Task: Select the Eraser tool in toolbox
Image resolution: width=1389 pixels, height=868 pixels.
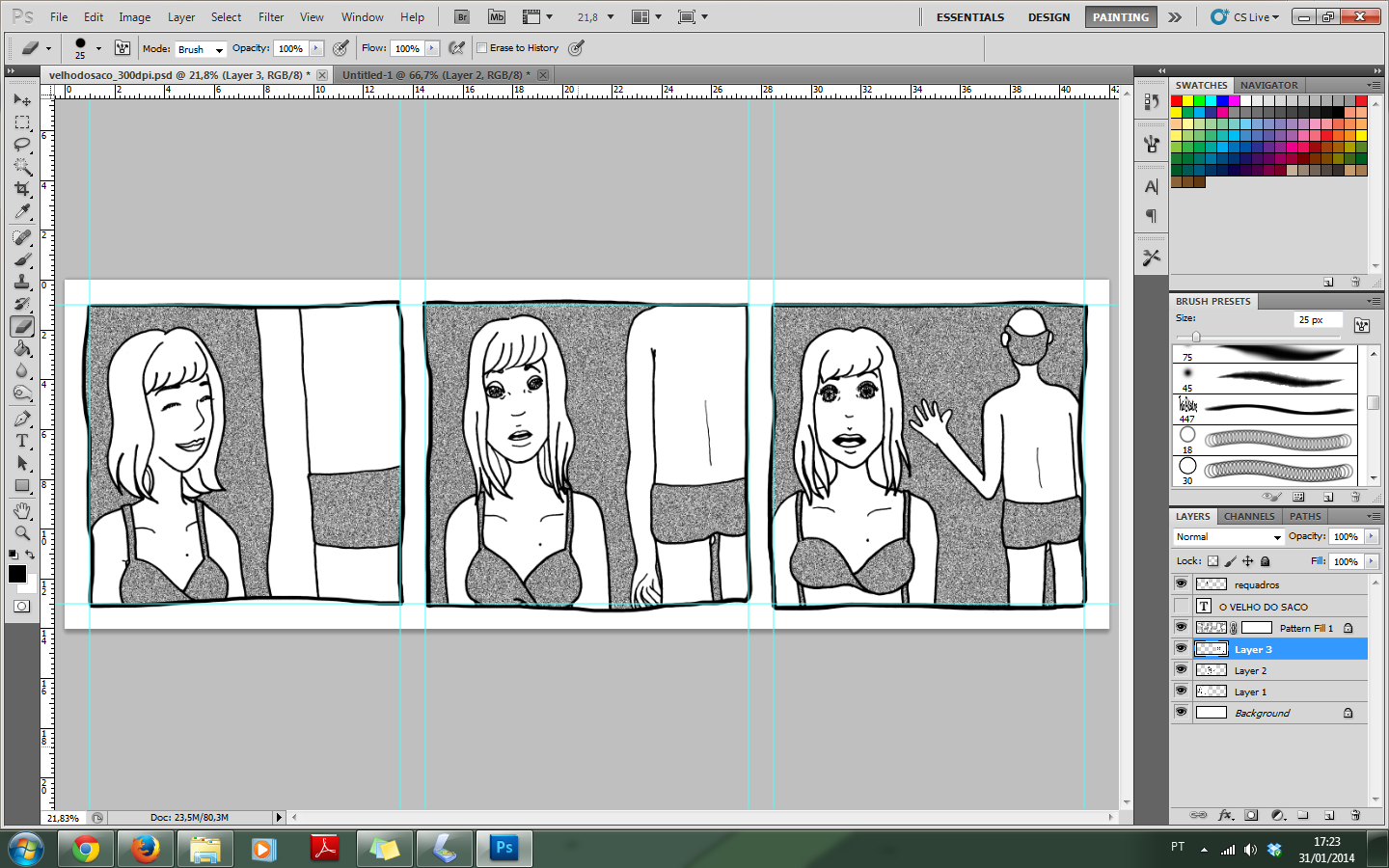Action: coord(22,326)
